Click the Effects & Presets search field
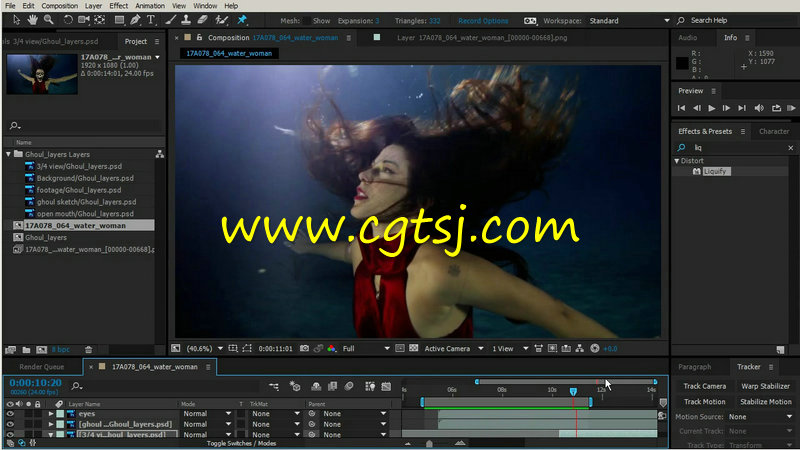The image size is (800, 450). point(735,147)
